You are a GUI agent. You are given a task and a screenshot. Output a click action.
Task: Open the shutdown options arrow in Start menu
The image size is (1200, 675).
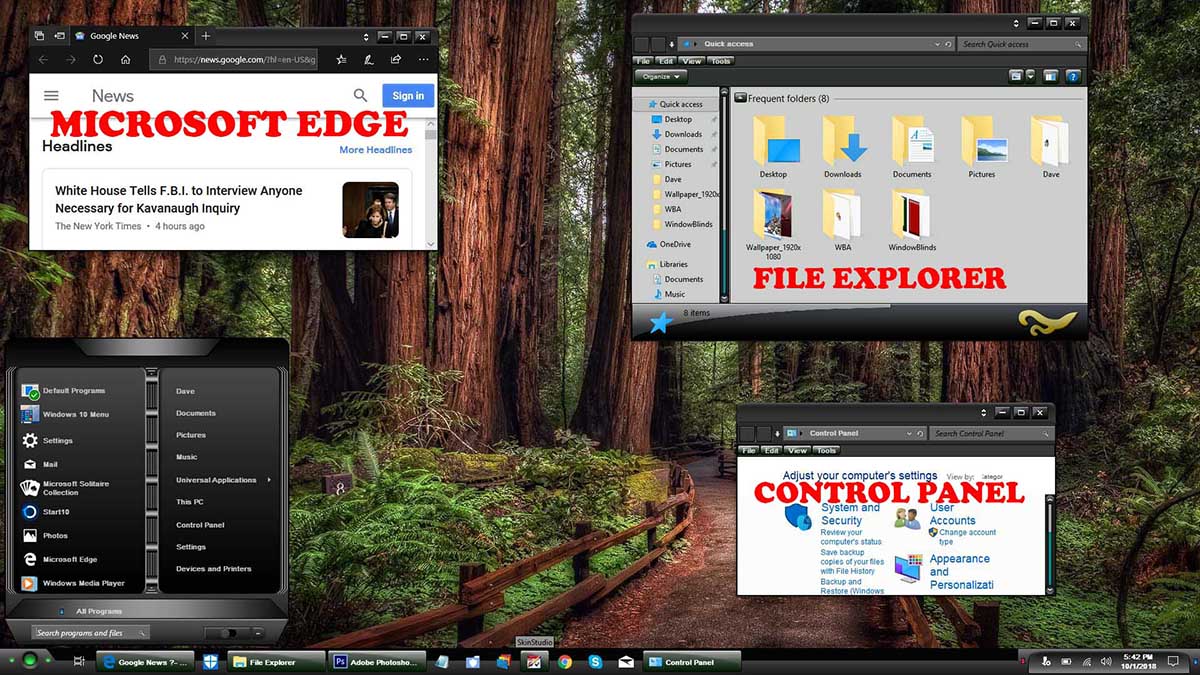point(257,633)
